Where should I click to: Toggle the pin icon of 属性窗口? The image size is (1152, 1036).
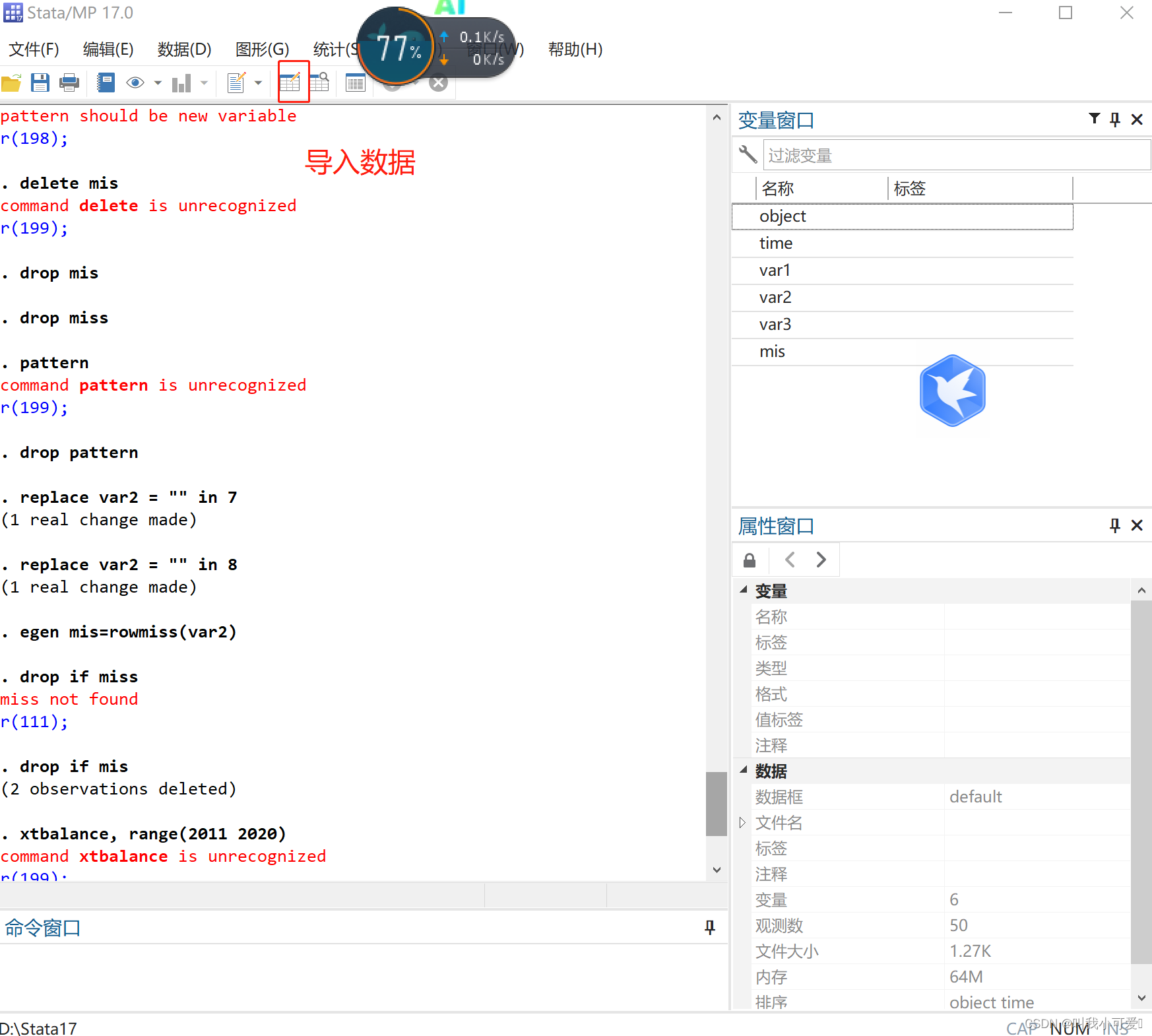(x=1115, y=525)
